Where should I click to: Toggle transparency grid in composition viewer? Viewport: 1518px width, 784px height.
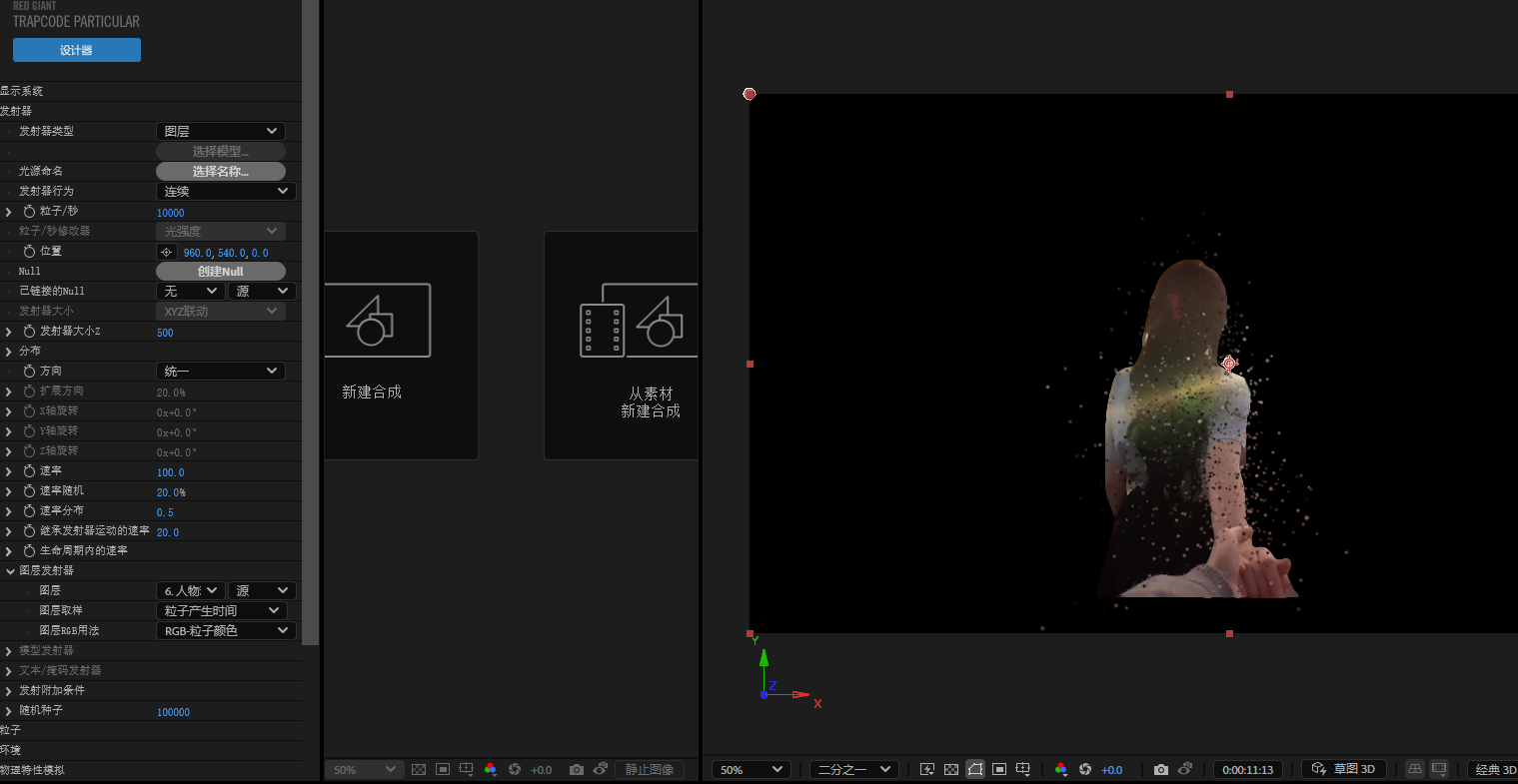point(951,769)
